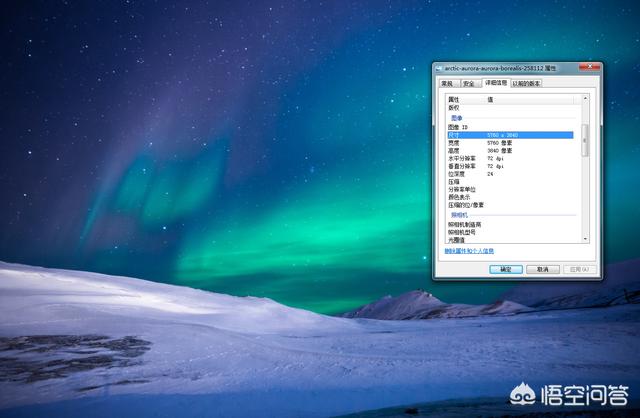Go to the 以前的版本 tab
Screen dimensions: 640x418
click(x=526, y=83)
